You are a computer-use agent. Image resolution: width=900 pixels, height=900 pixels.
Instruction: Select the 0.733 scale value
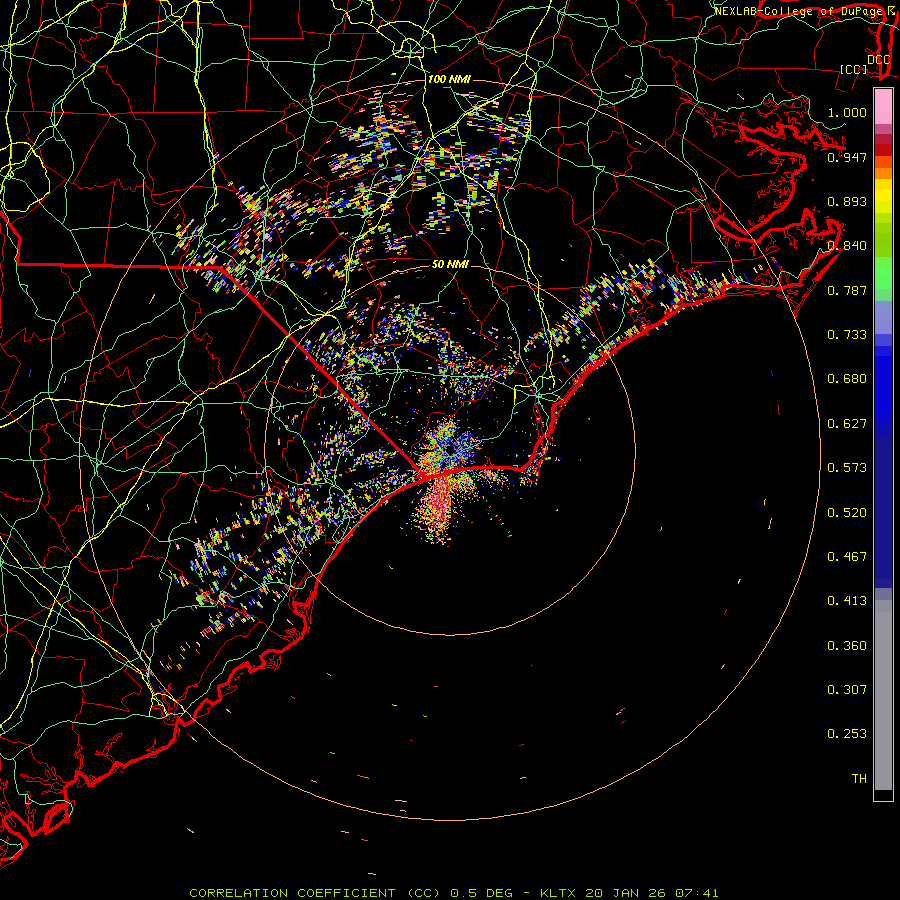[x=847, y=335]
